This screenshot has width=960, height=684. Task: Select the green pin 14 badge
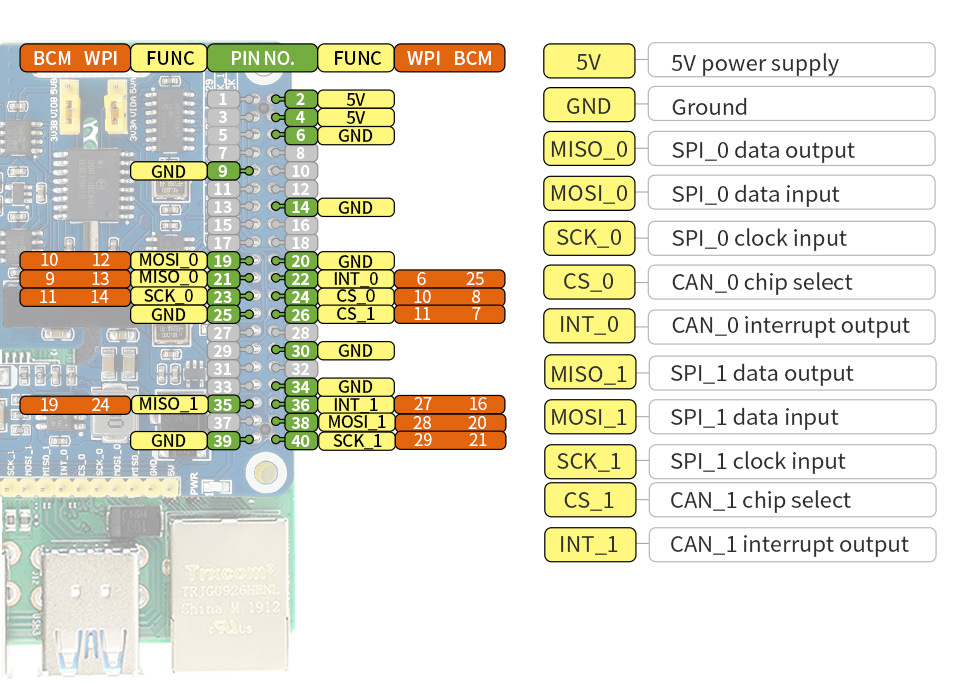pos(300,207)
